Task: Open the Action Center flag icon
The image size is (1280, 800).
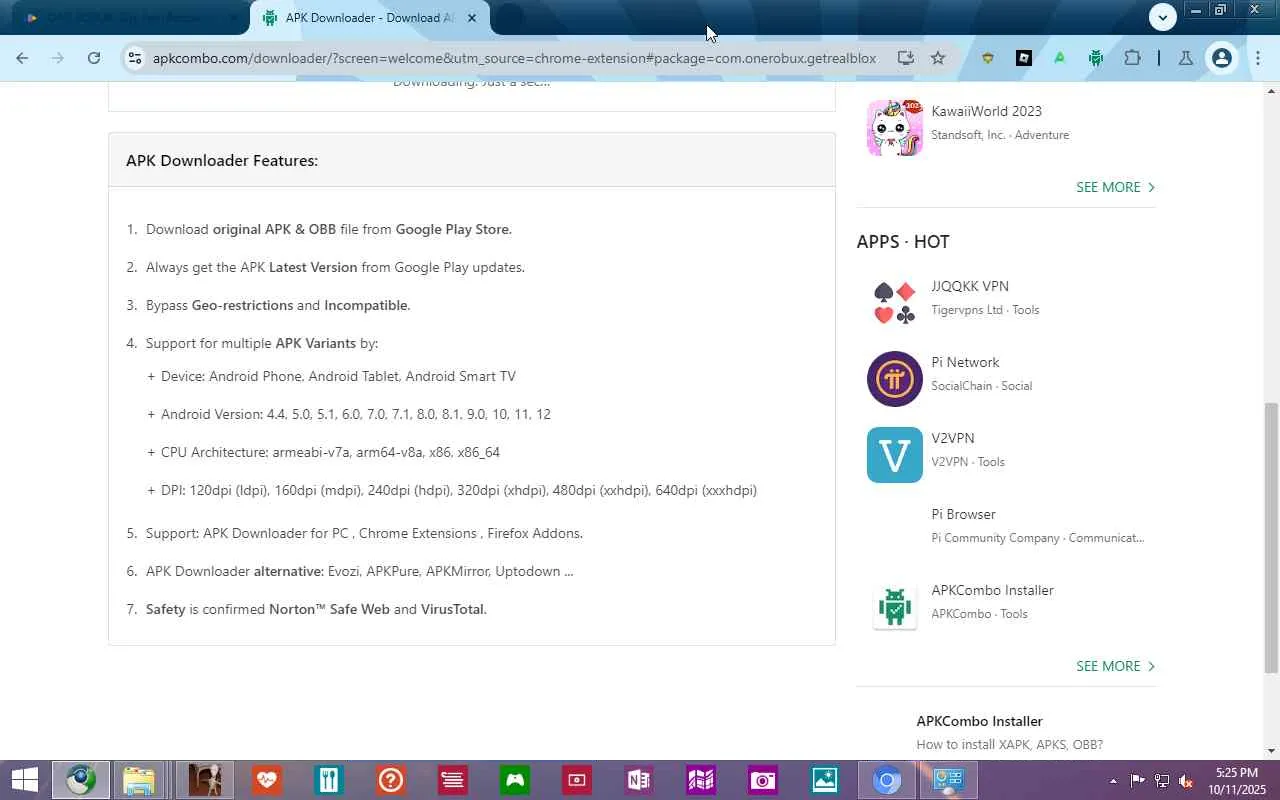Action: (1138, 781)
